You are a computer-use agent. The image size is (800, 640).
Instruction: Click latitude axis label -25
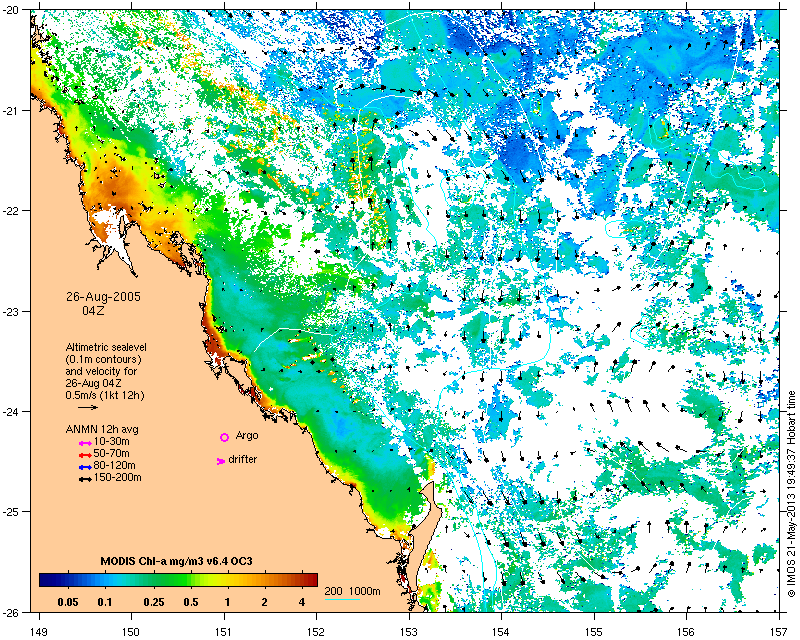12,511
